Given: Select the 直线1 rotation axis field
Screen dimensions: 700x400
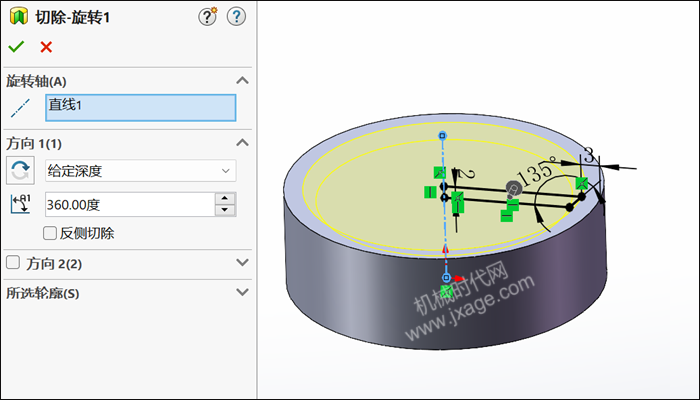Looking at the screenshot, I should [141, 108].
